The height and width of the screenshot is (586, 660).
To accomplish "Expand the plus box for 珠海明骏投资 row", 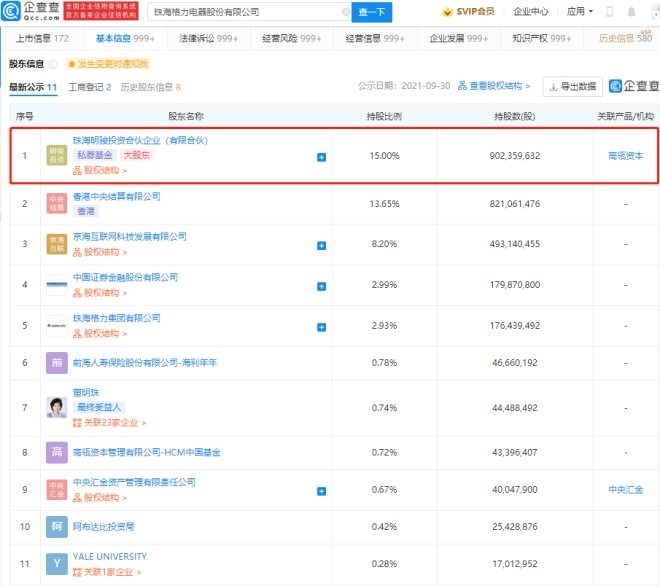I will click(x=321, y=157).
